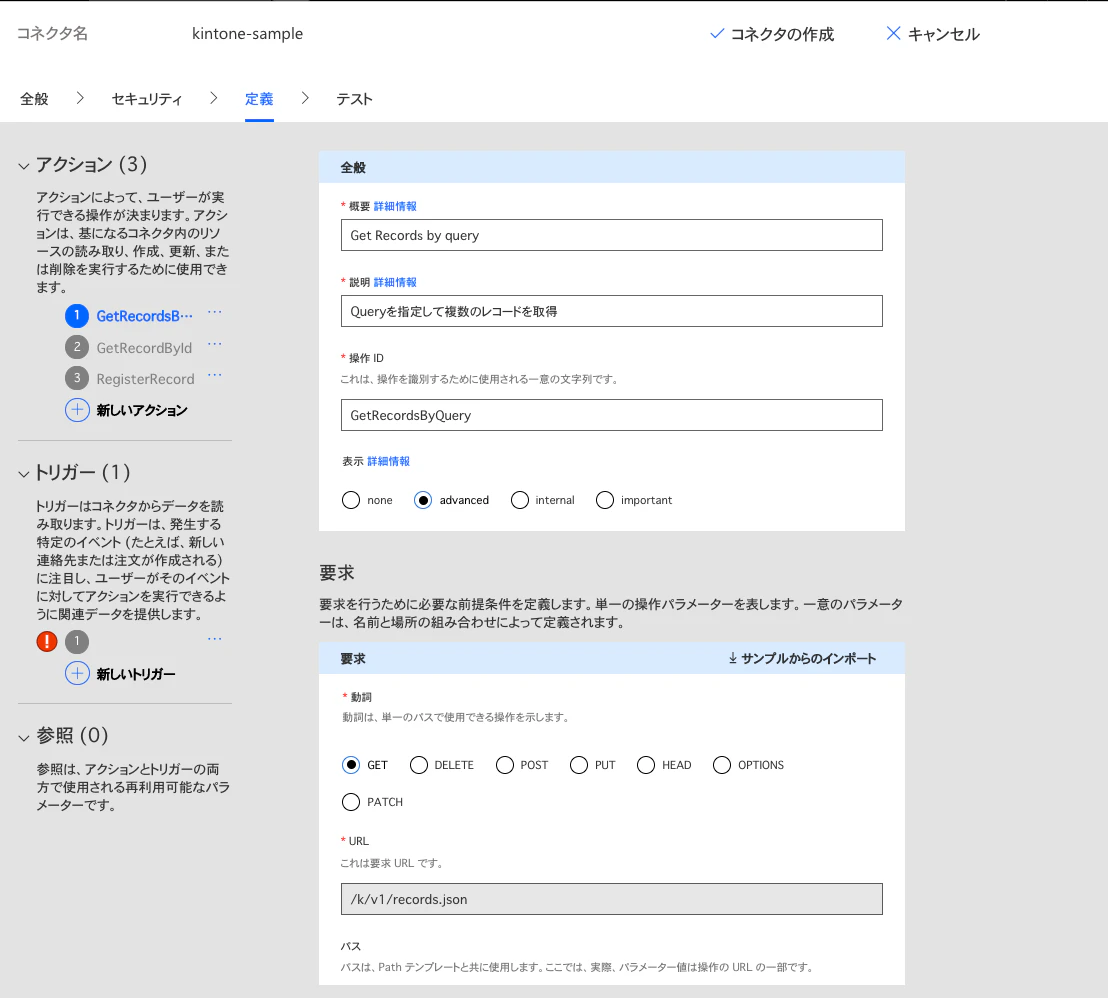This screenshot has height=998, width=1108.
Task: Open 詳細情報 link next to 説明
Action: (395, 282)
